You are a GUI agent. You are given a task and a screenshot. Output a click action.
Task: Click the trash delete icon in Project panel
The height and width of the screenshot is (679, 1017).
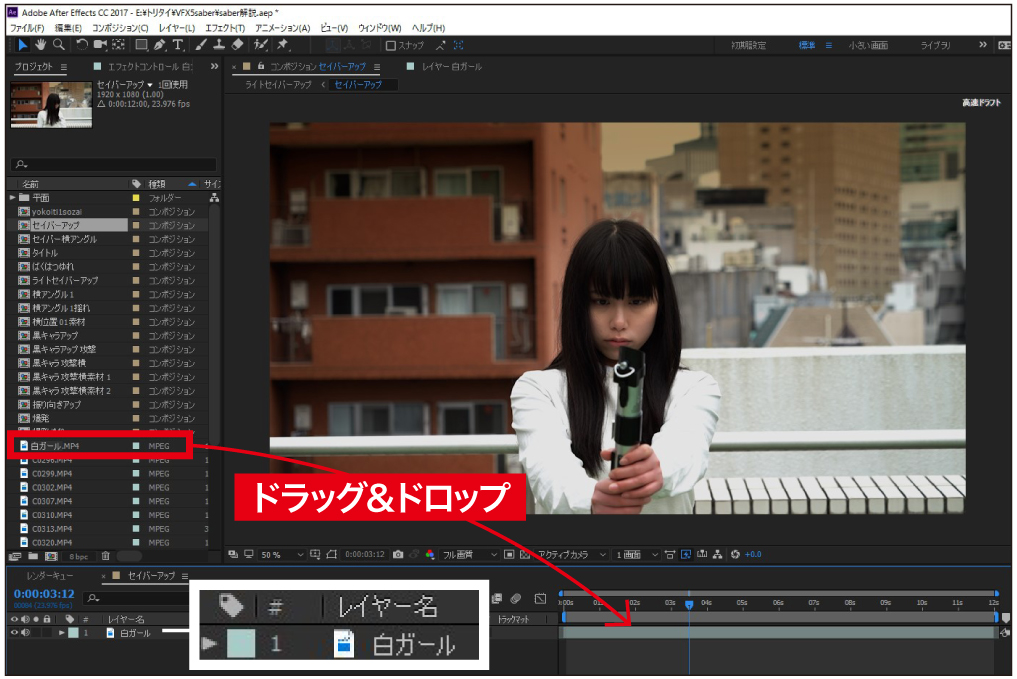tap(105, 556)
